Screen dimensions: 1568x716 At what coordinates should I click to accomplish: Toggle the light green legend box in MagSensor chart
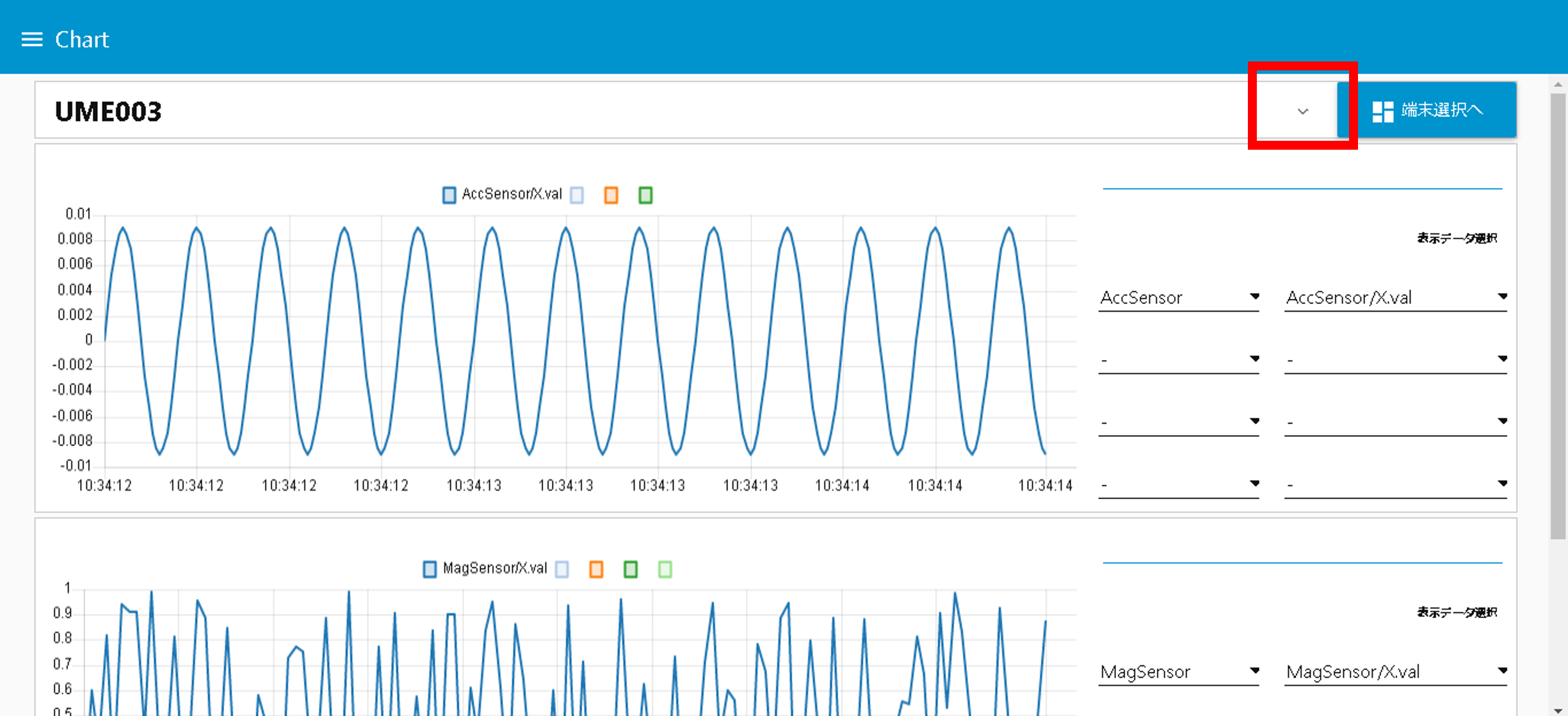(x=665, y=569)
